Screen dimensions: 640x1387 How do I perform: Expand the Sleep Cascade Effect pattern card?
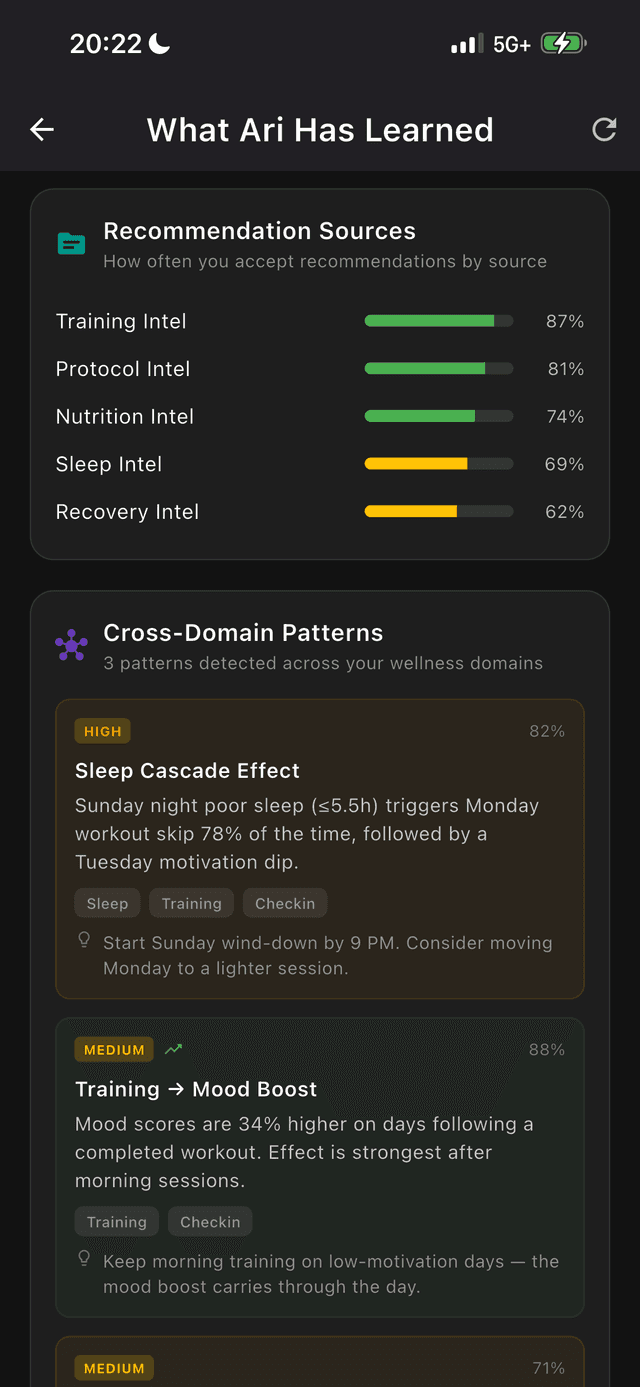click(320, 849)
